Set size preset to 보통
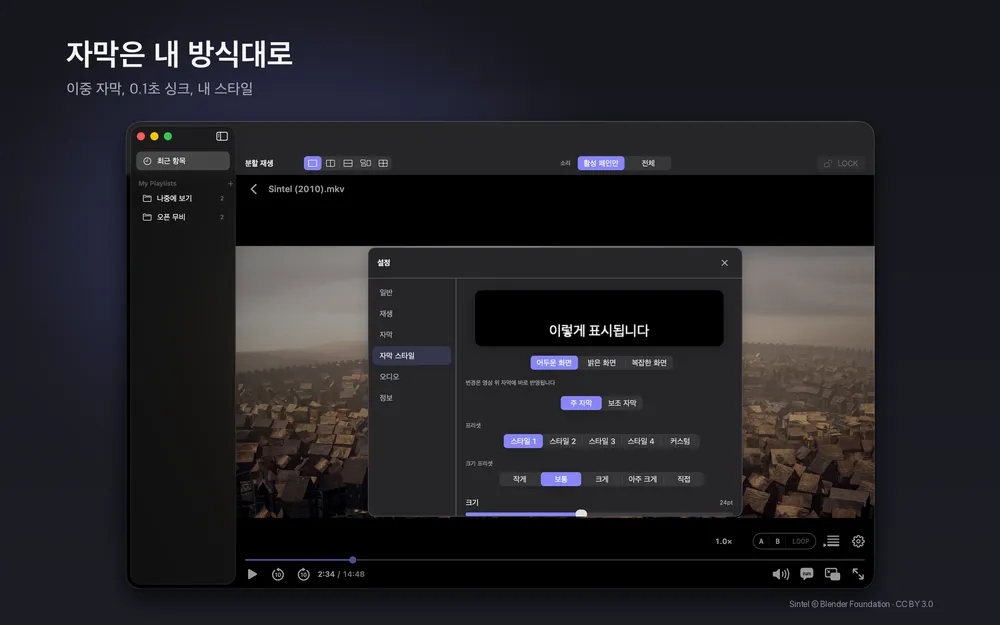This screenshot has width=1000, height=625. (561, 479)
